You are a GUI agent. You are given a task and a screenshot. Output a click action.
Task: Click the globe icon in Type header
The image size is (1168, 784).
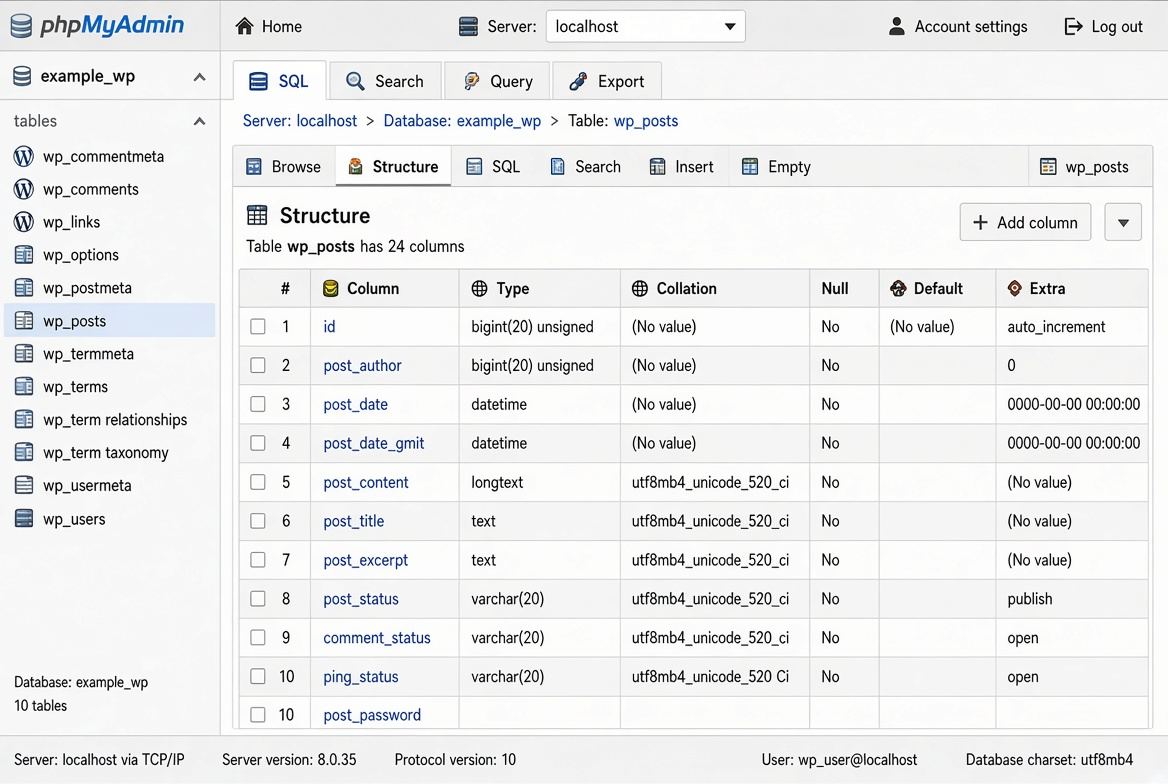pos(480,288)
